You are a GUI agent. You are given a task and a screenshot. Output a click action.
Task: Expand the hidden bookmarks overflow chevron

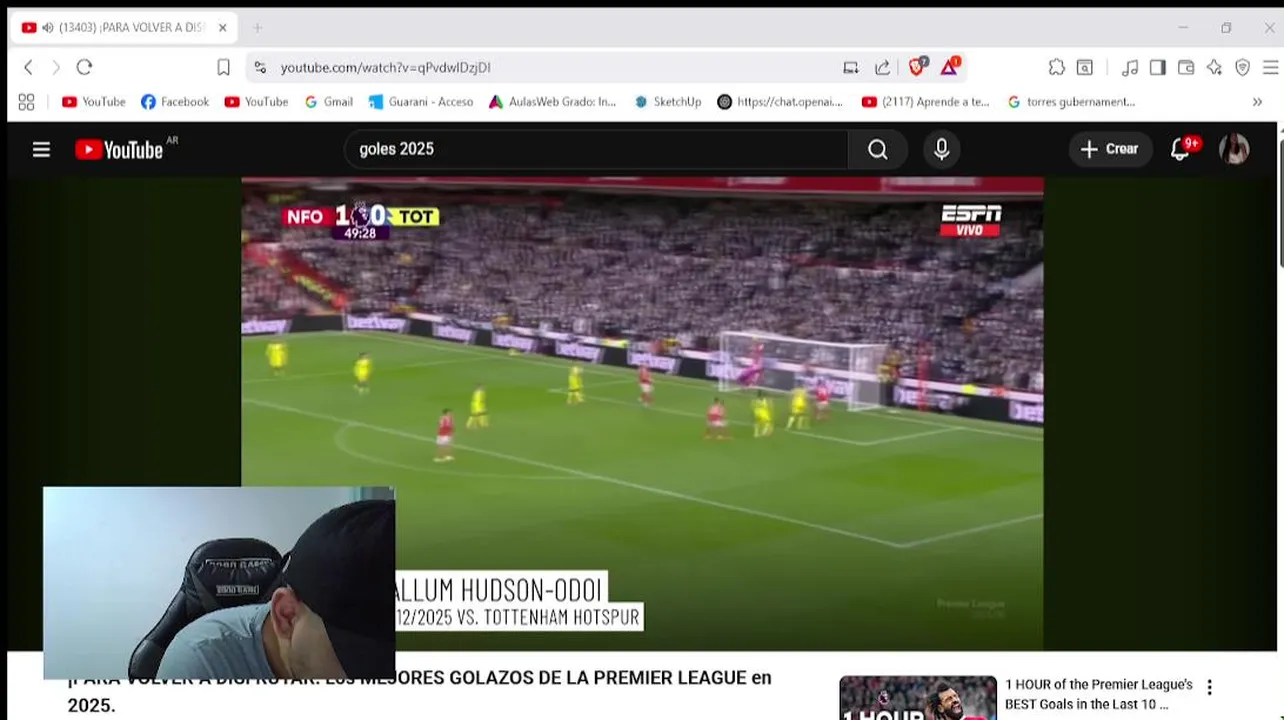click(1257, 102)
